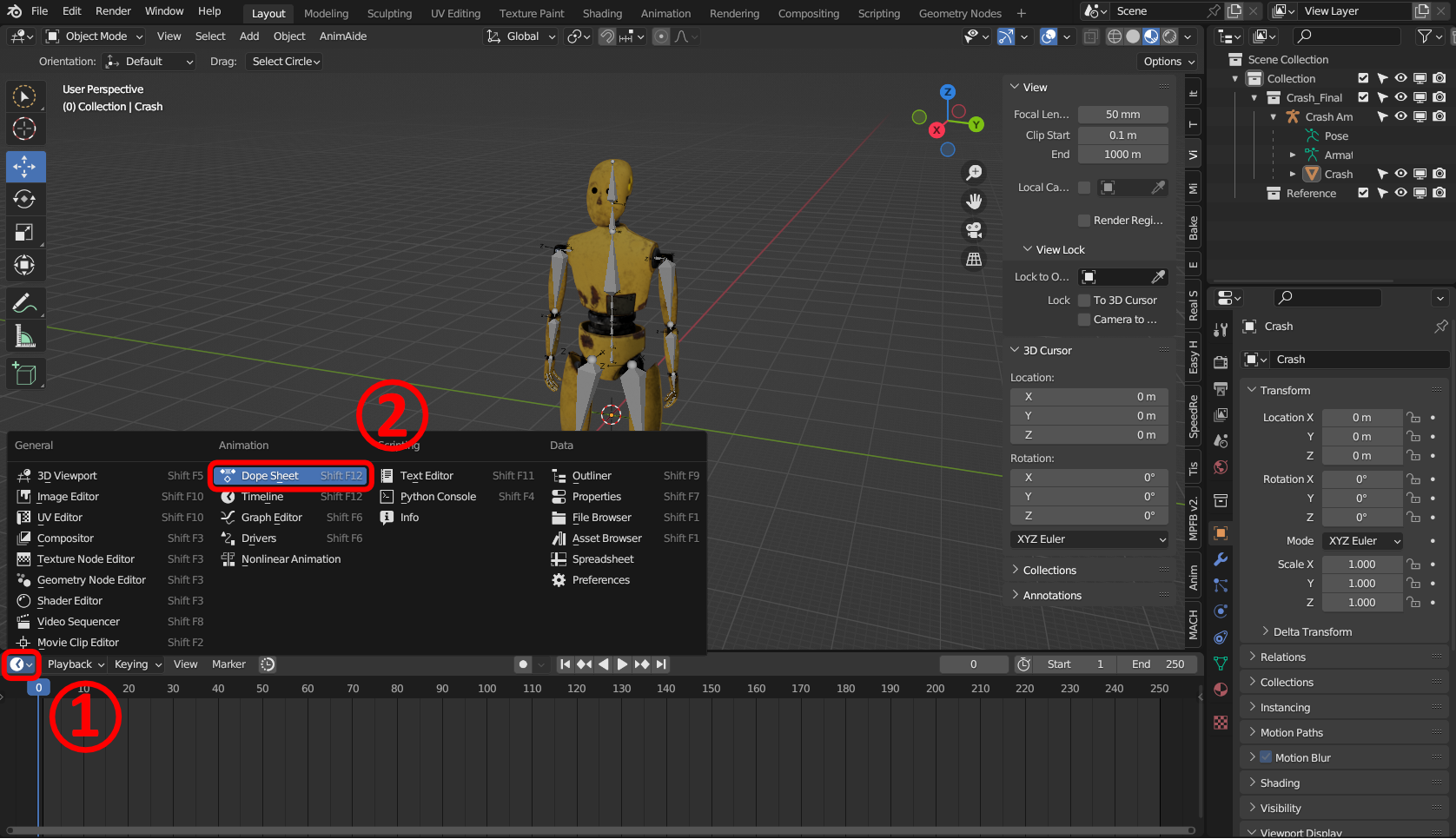Expand the Delta Transform section
1456x839 pixels.
click(1312, 632)
